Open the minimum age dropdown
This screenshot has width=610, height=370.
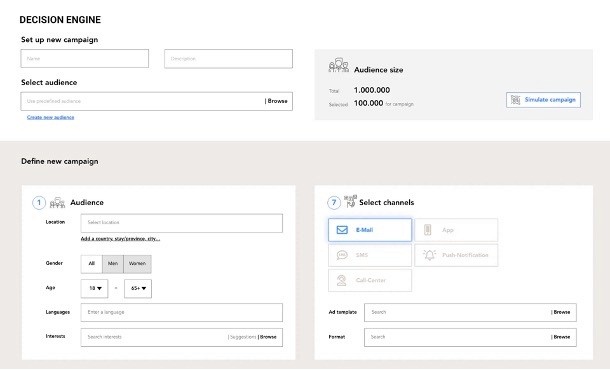pyautogui.click(x=95, y=289)
